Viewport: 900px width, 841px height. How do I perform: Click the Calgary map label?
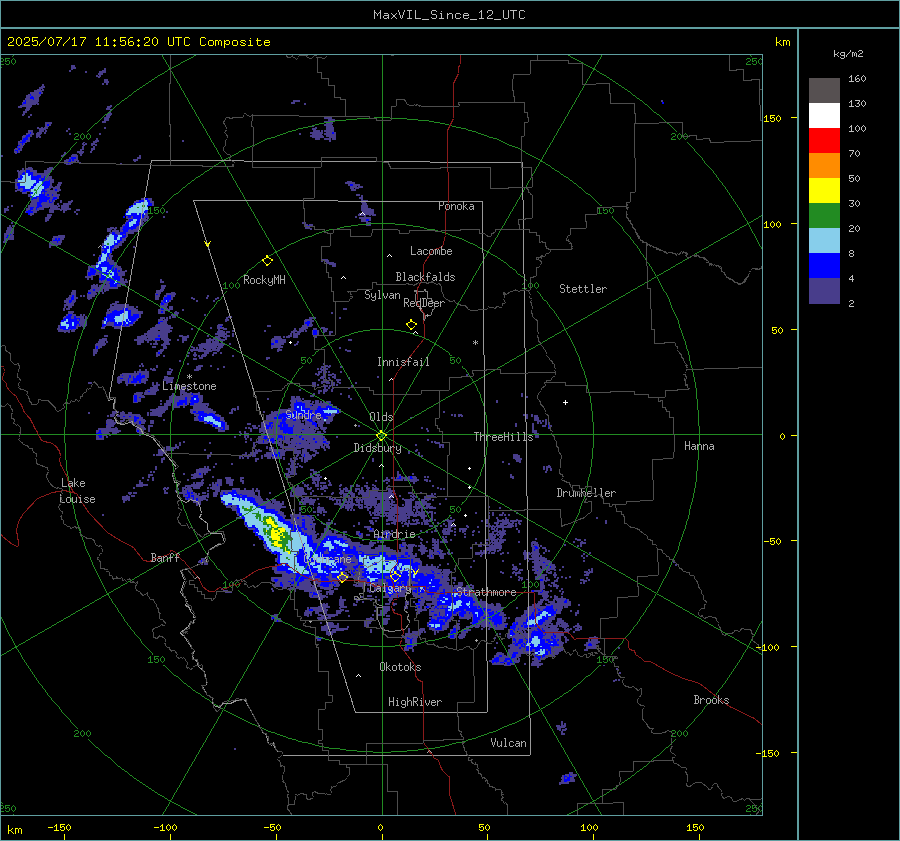(390, 588)
